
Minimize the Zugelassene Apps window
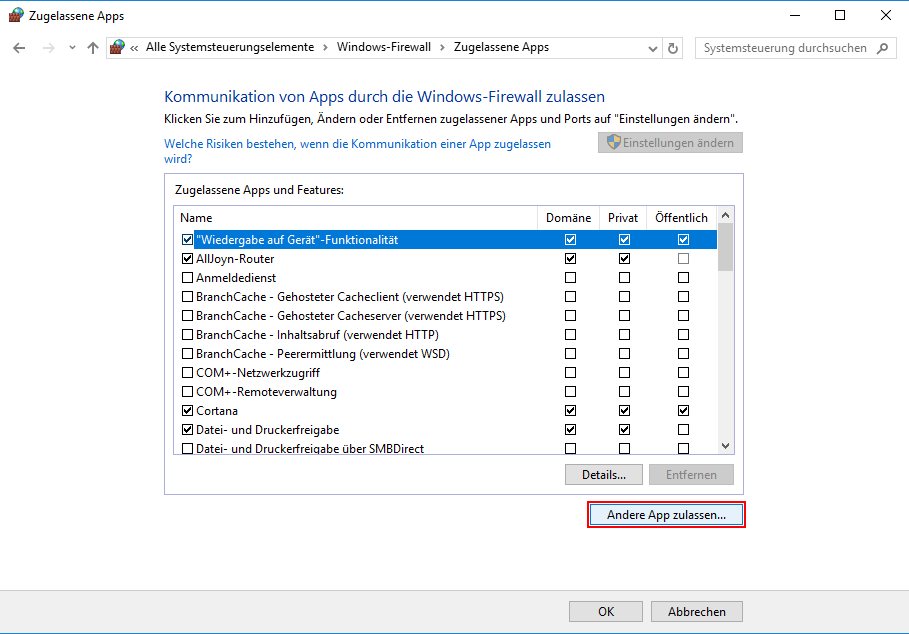click(795, 16)
